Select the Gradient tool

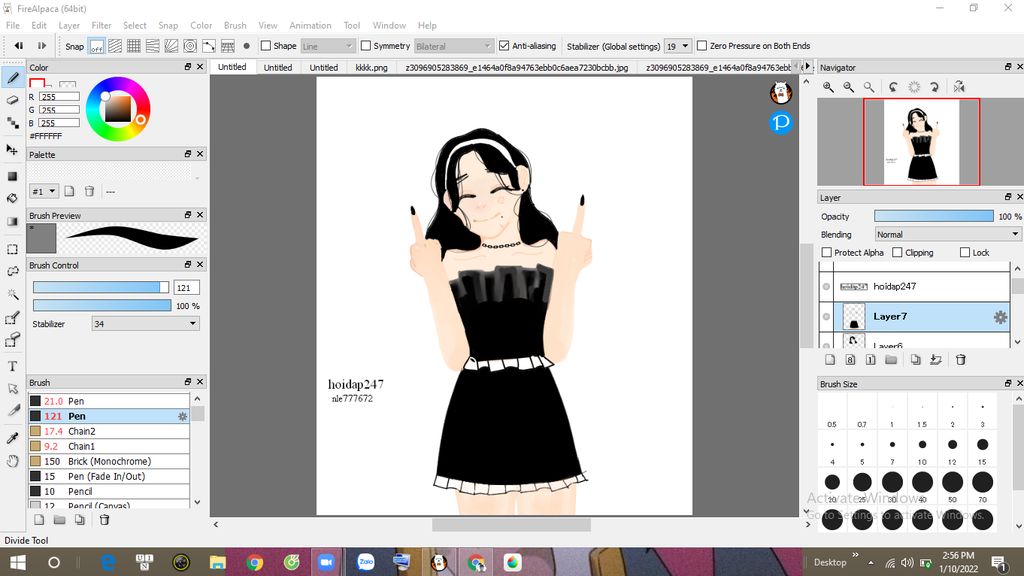[12, 221]
